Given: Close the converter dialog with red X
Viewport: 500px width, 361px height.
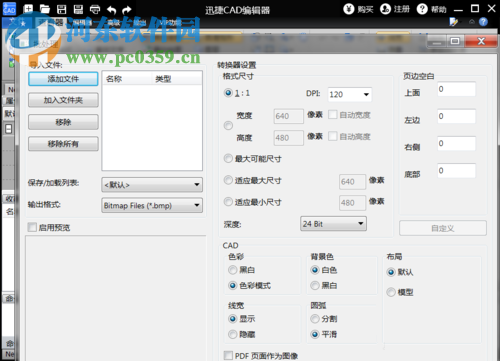Looking at the screenshot, I should (x=481, y=41).
